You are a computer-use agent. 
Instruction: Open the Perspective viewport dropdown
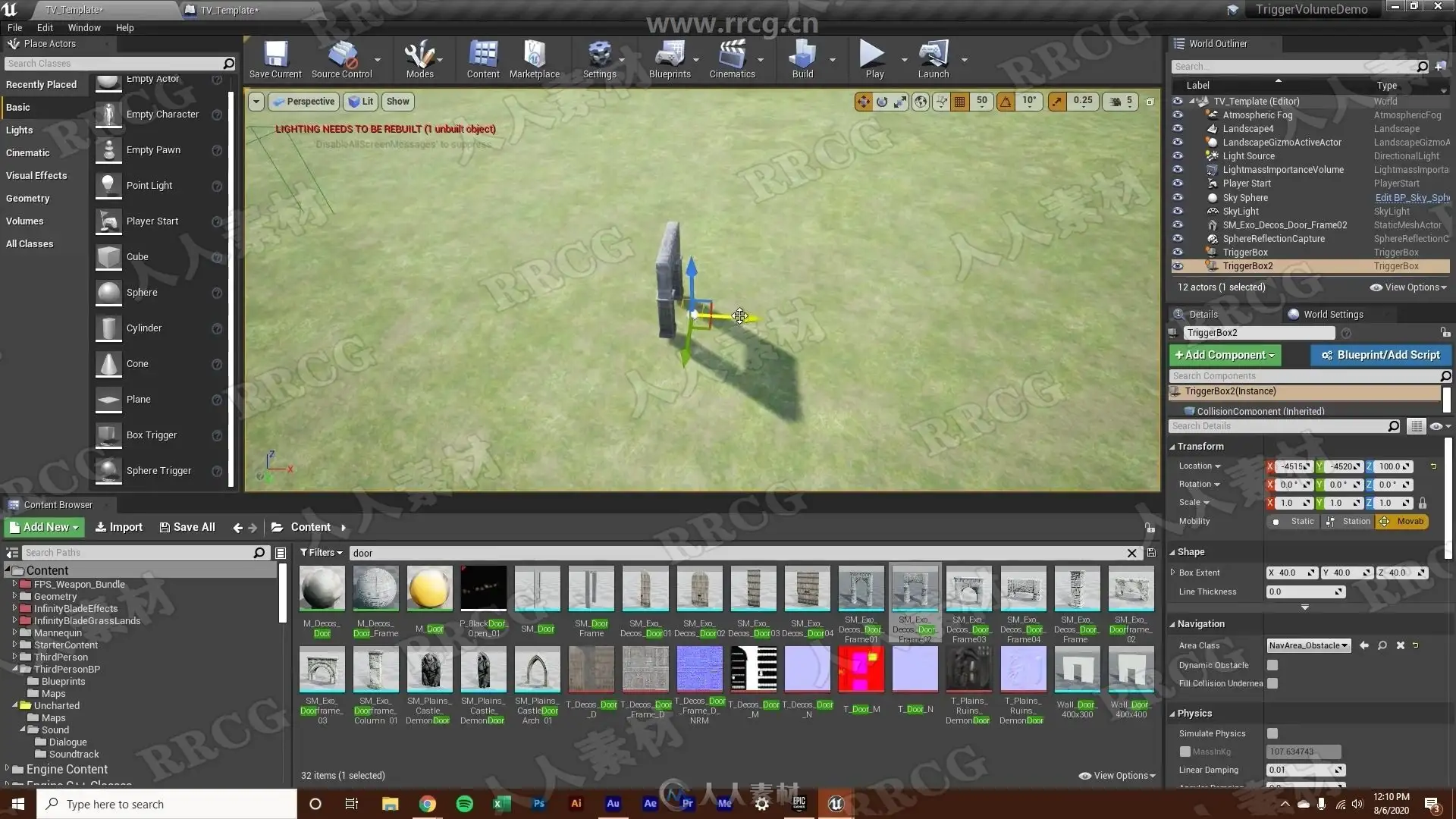(x=303, y=102)
